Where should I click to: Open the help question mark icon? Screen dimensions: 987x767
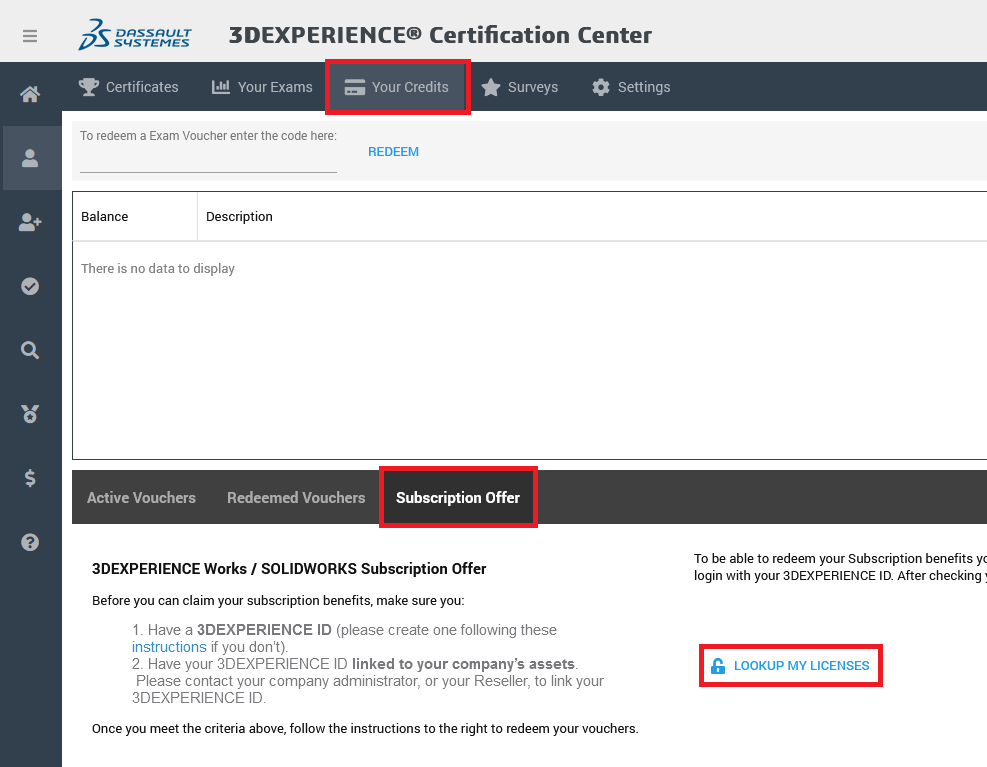tap(30, 542)
